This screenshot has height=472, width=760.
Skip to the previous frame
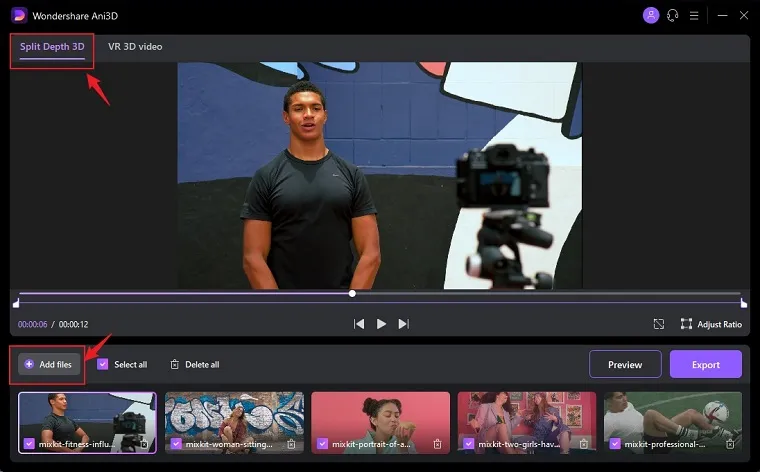[x=358, y=324]
